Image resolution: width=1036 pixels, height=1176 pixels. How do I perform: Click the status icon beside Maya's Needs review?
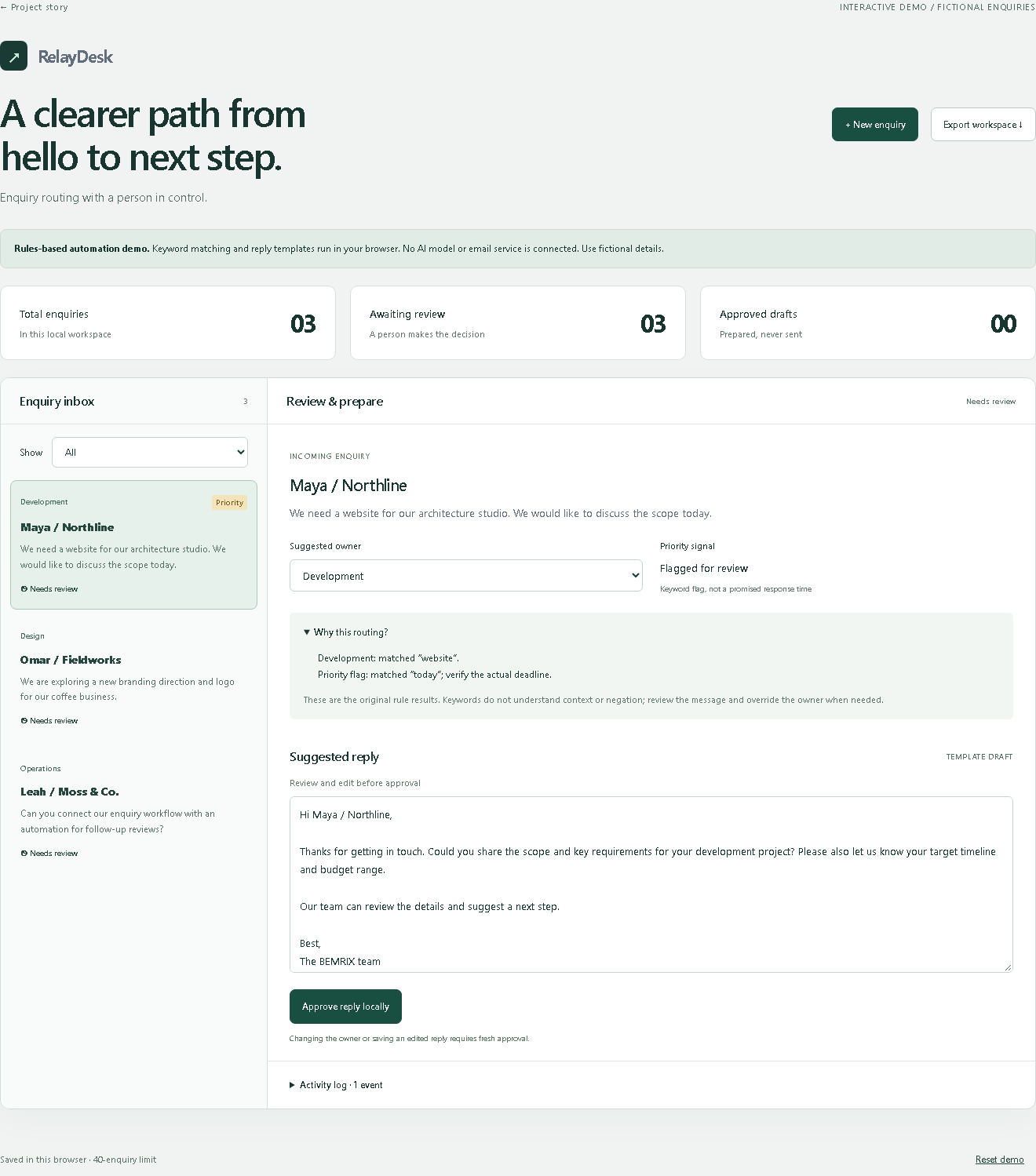point(24,588)
